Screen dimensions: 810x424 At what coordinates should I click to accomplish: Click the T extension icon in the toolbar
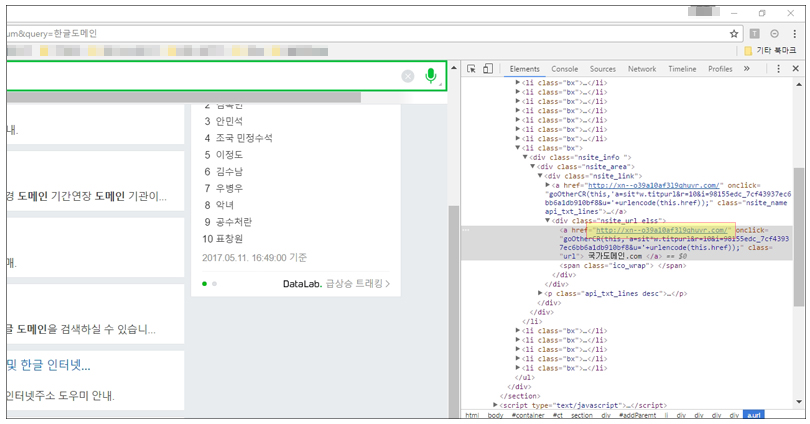[x=755, y=34]
